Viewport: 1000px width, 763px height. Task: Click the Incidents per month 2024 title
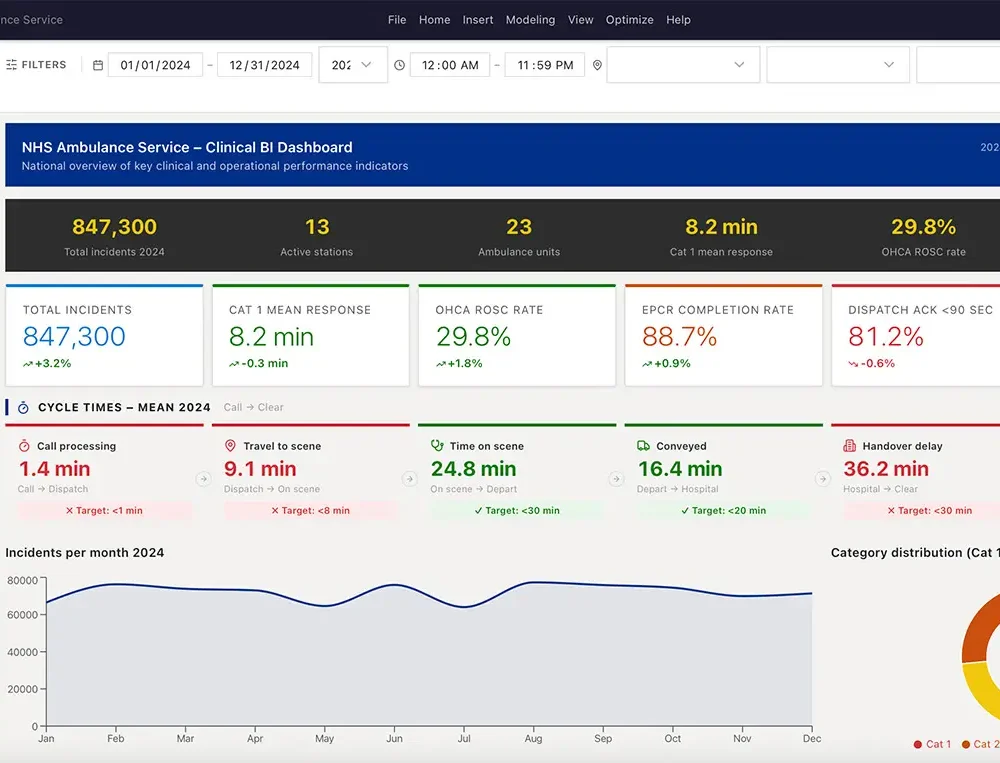pos(85,553)
